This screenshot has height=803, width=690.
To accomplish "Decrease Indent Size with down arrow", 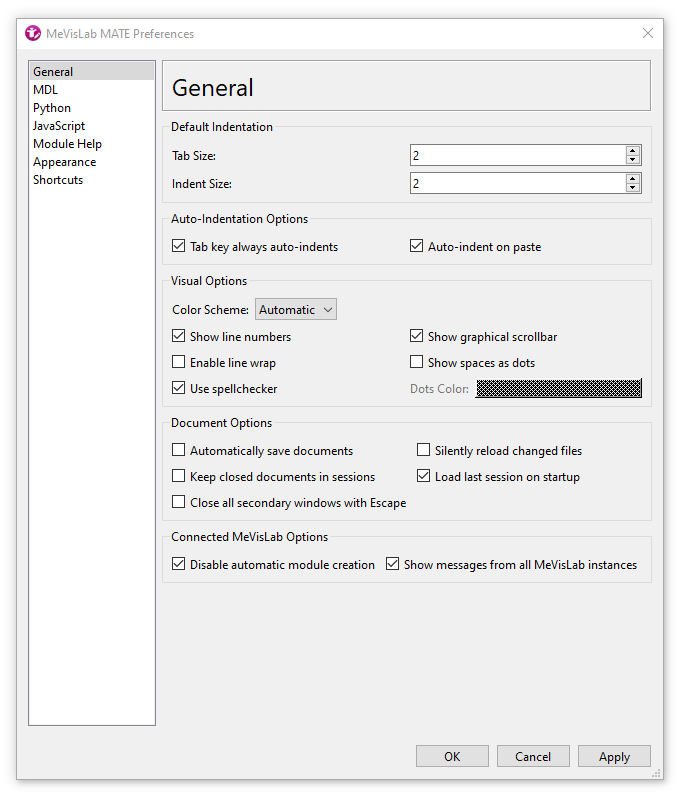I will pyautogui.click(x=632, y=188).
